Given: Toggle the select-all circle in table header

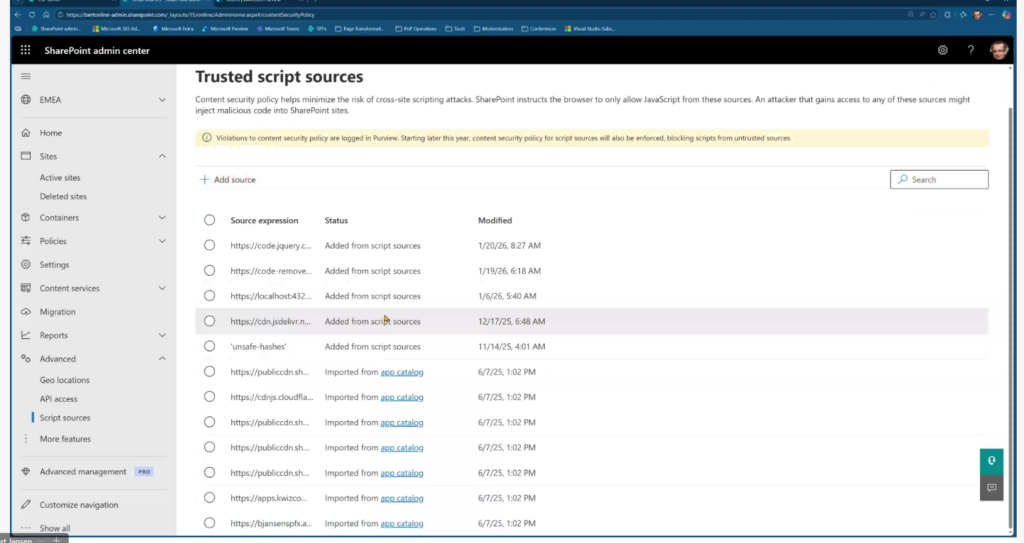Looking at the screenshot, I should 209,220.
